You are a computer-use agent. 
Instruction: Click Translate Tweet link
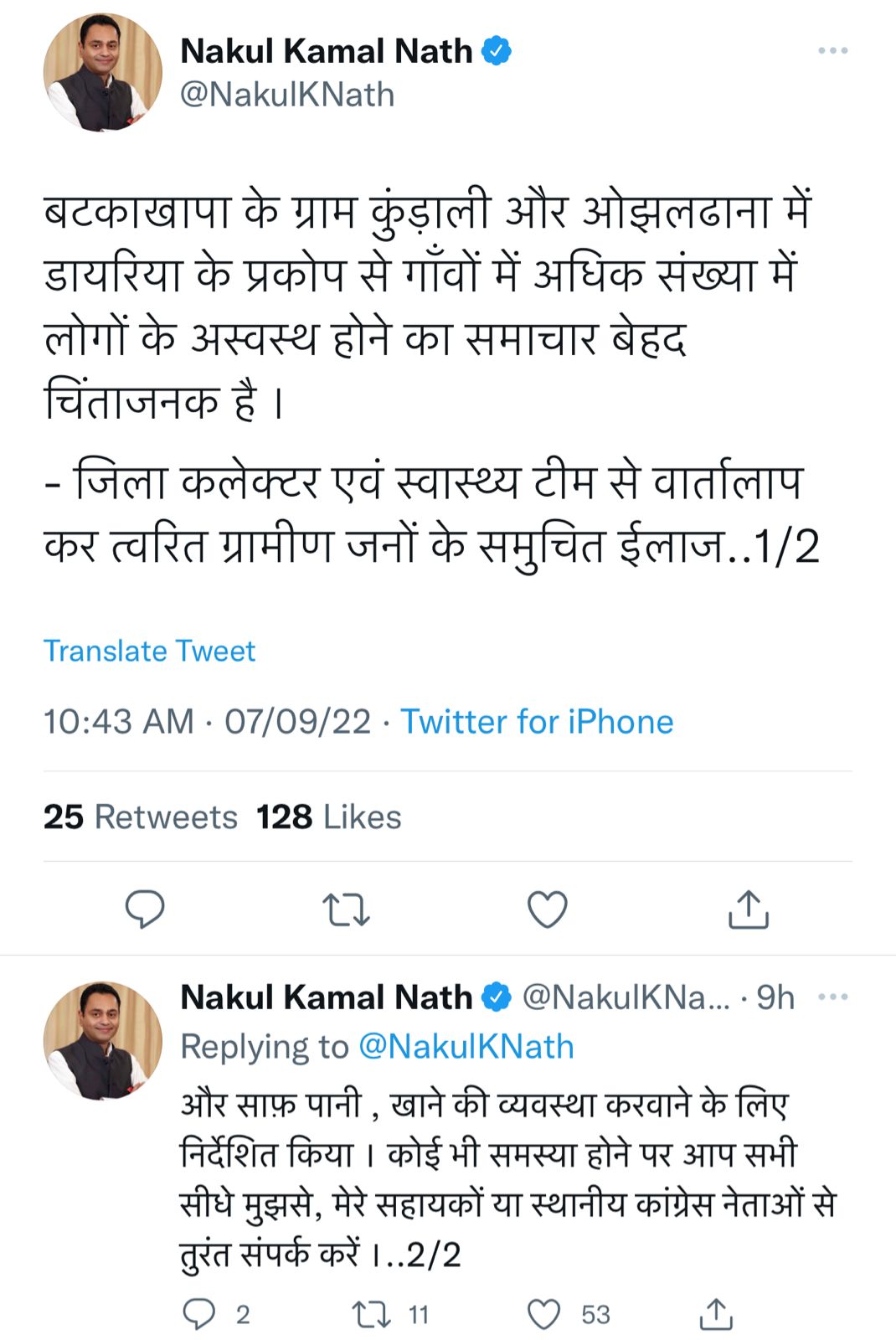(149, 651)
